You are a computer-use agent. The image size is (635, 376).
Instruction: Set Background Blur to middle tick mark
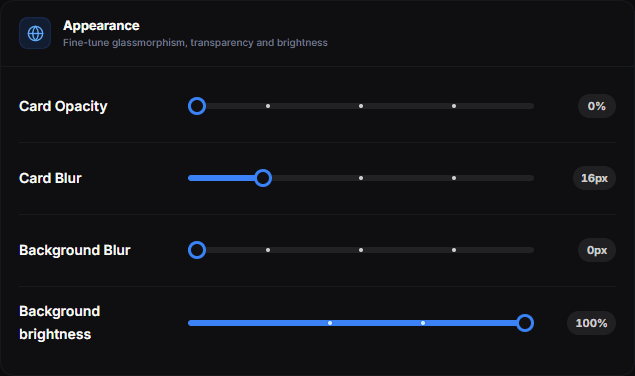361,250
